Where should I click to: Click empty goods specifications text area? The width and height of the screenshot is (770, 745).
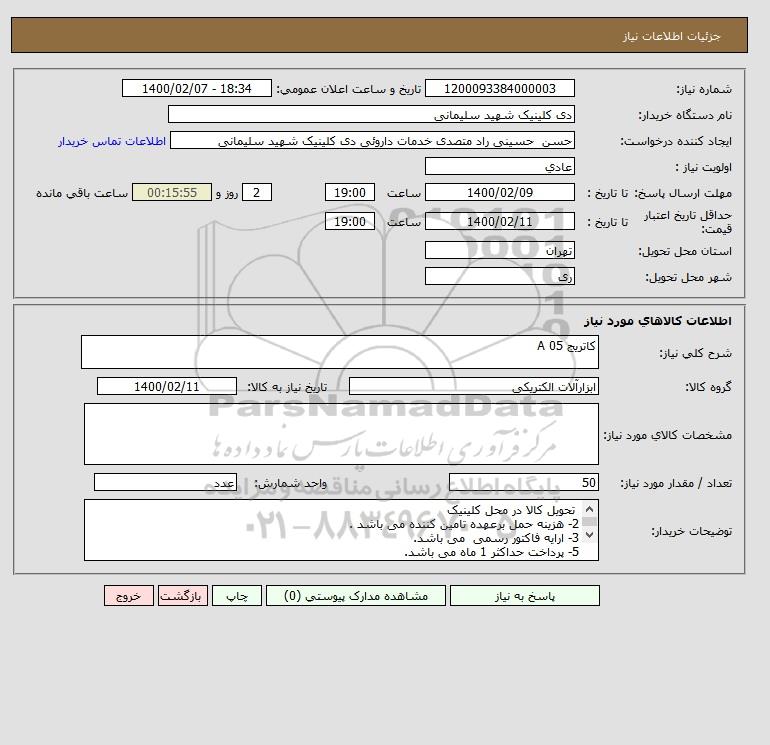pyautogui.click(x=341, y=434)
